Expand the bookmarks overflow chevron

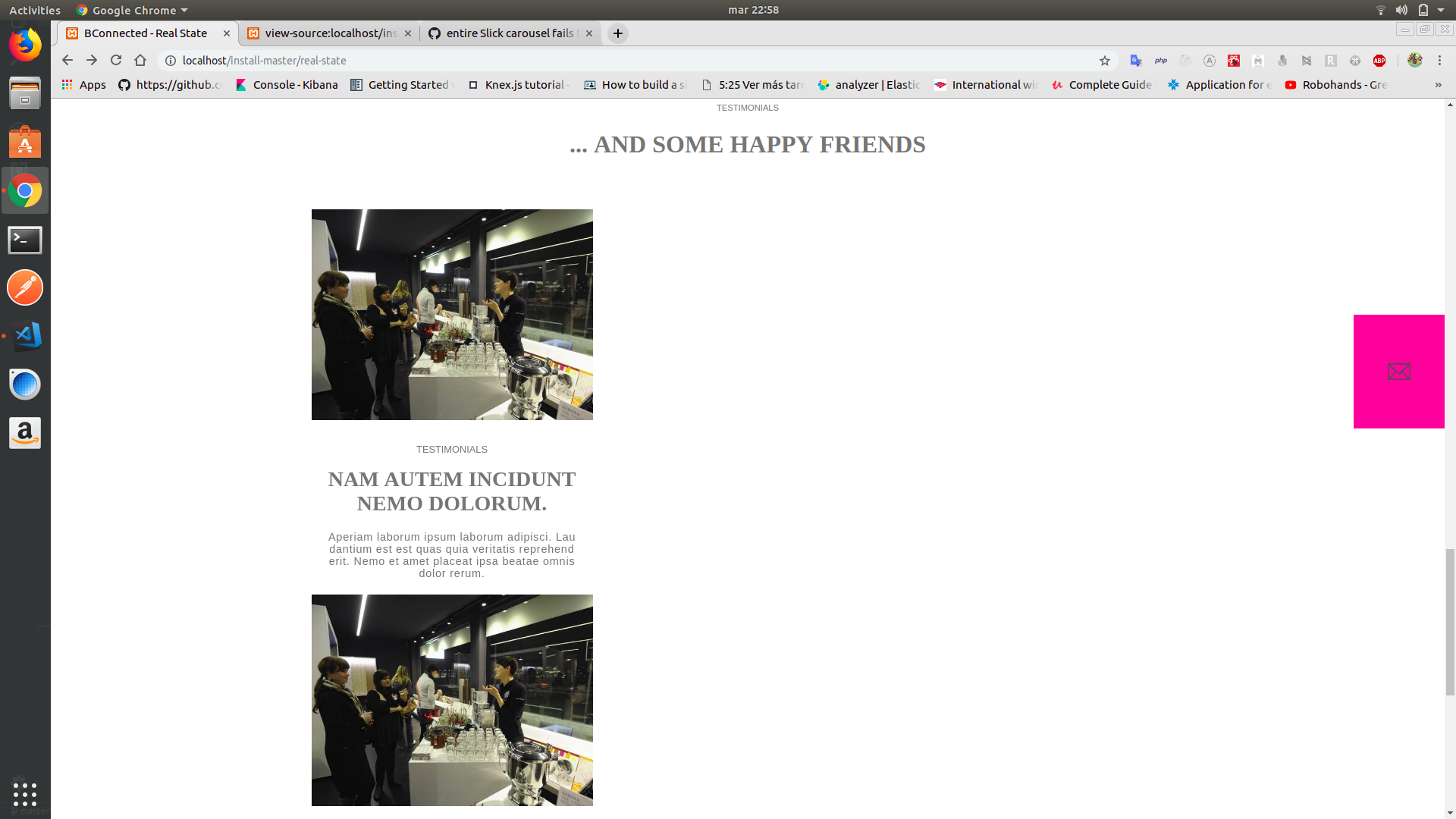click(x=1438, y=85)
